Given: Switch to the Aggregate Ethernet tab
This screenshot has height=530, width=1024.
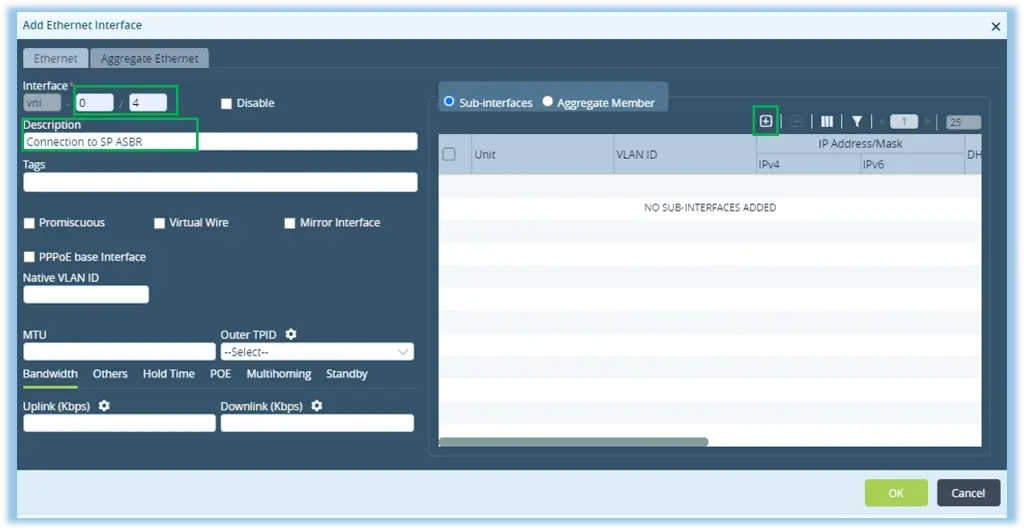Looking at the screenshot, I should click(x=149, y=59).
